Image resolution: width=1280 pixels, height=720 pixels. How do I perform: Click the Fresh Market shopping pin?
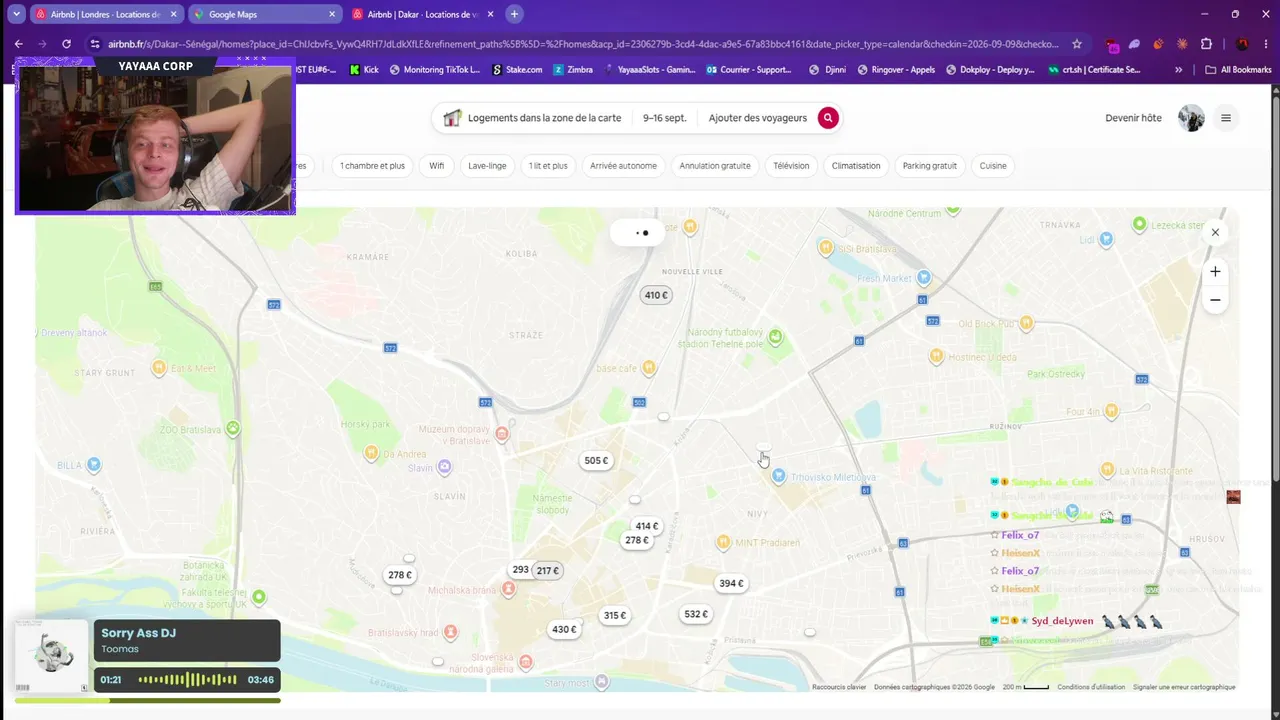[x=924, y=277]
